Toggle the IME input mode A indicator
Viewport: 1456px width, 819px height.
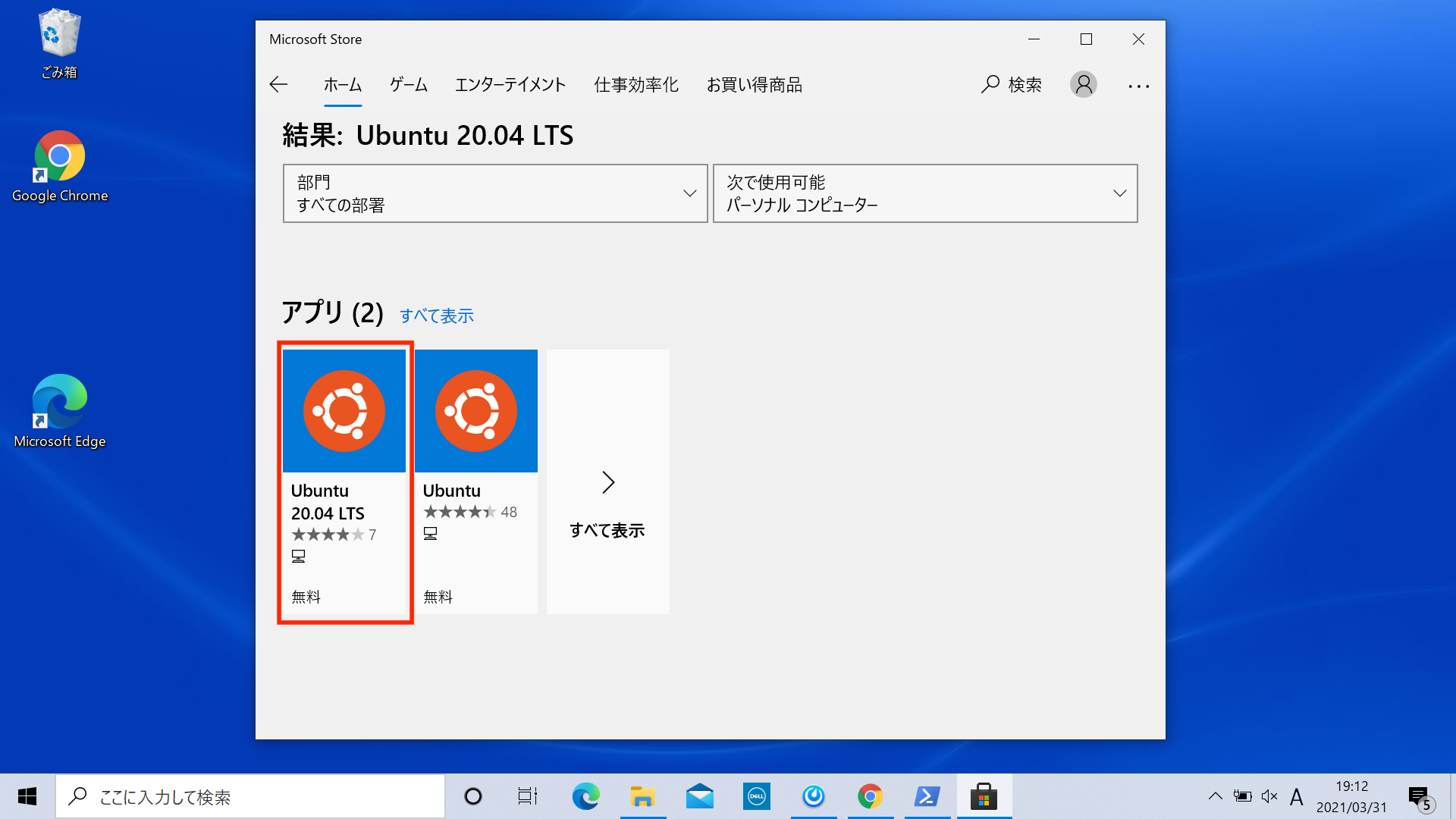1297,797
